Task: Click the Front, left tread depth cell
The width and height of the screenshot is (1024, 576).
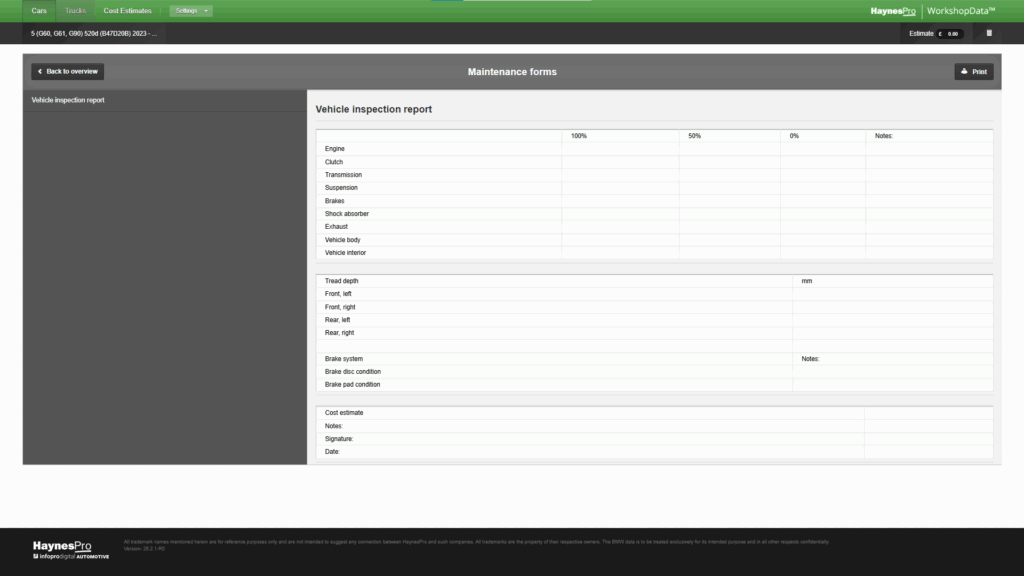Action: (x=892, y=294)
